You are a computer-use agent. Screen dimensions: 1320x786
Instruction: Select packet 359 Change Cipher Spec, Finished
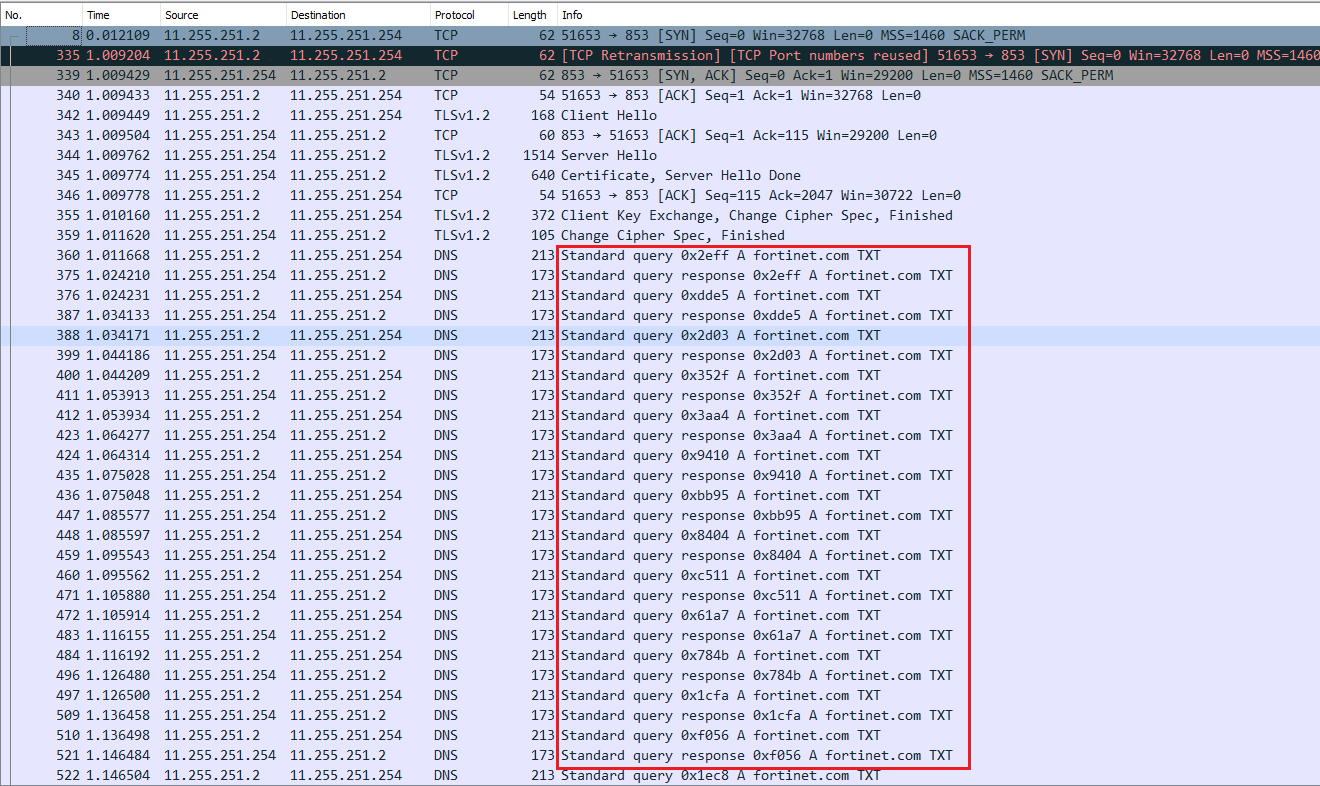click(660, 235)
